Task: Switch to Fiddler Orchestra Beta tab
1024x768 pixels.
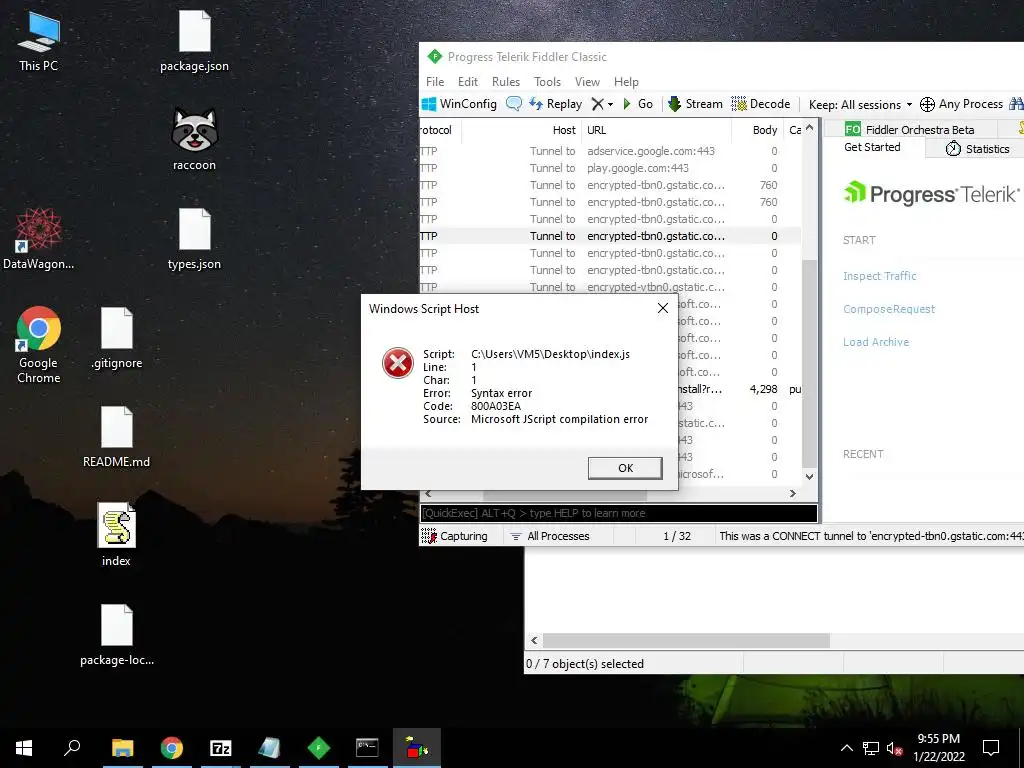Action: click(910, 129)
